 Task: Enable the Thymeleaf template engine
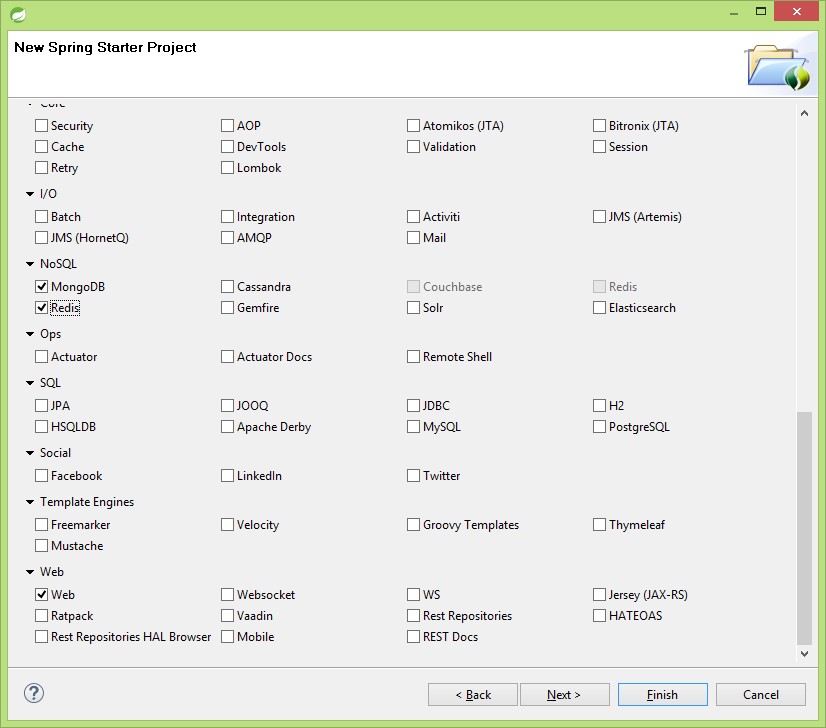(599, 525)
